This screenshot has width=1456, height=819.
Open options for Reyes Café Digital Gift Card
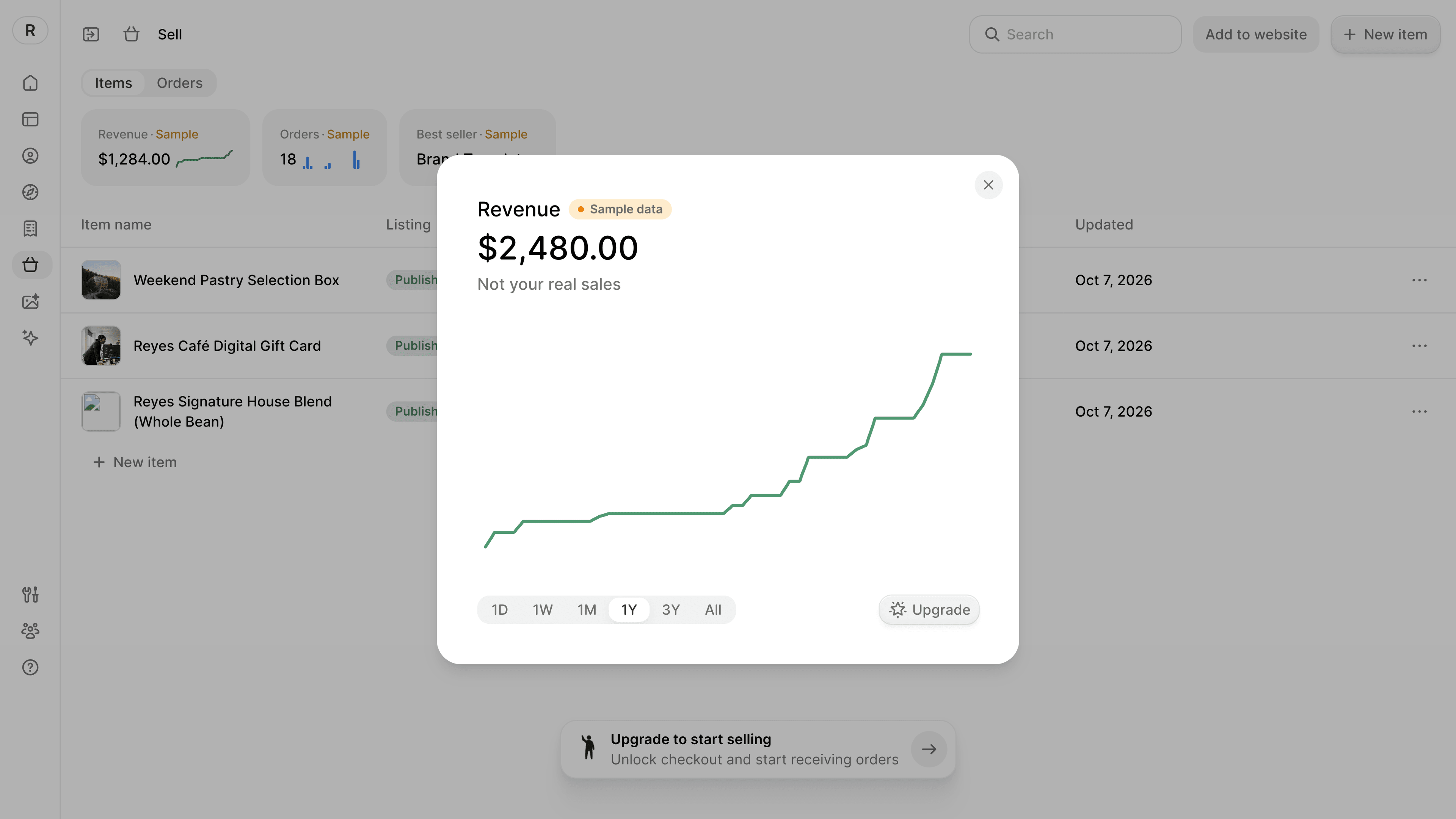(1419, 346)
